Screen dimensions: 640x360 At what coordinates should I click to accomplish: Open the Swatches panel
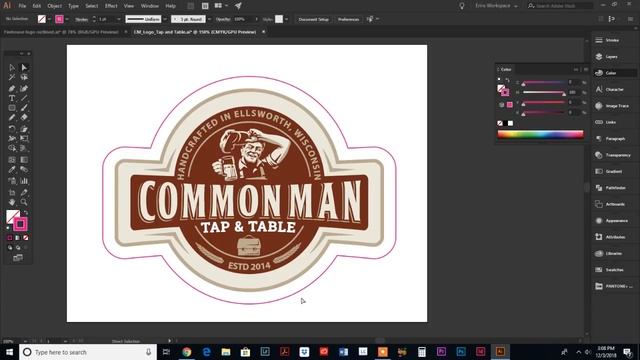[610, 270]
